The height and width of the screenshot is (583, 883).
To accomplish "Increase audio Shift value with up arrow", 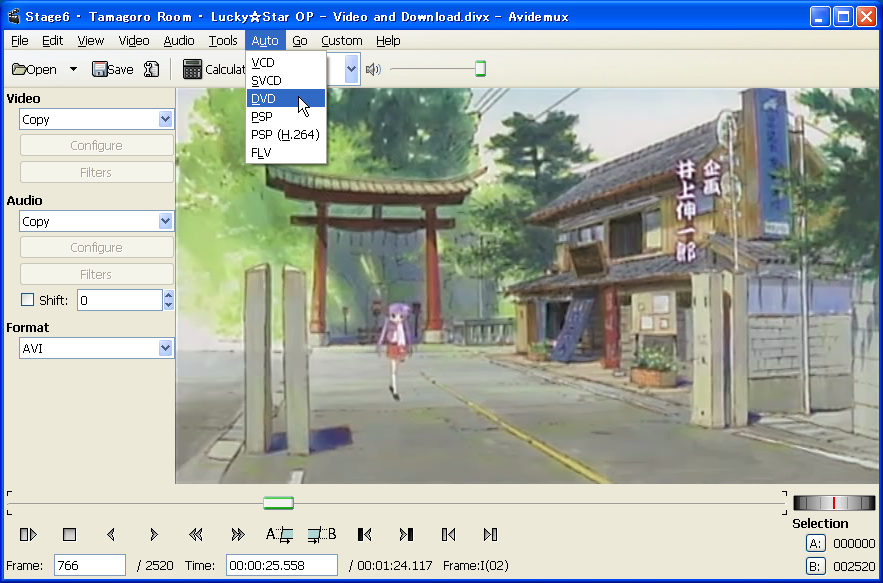I will tap(168, 295).
